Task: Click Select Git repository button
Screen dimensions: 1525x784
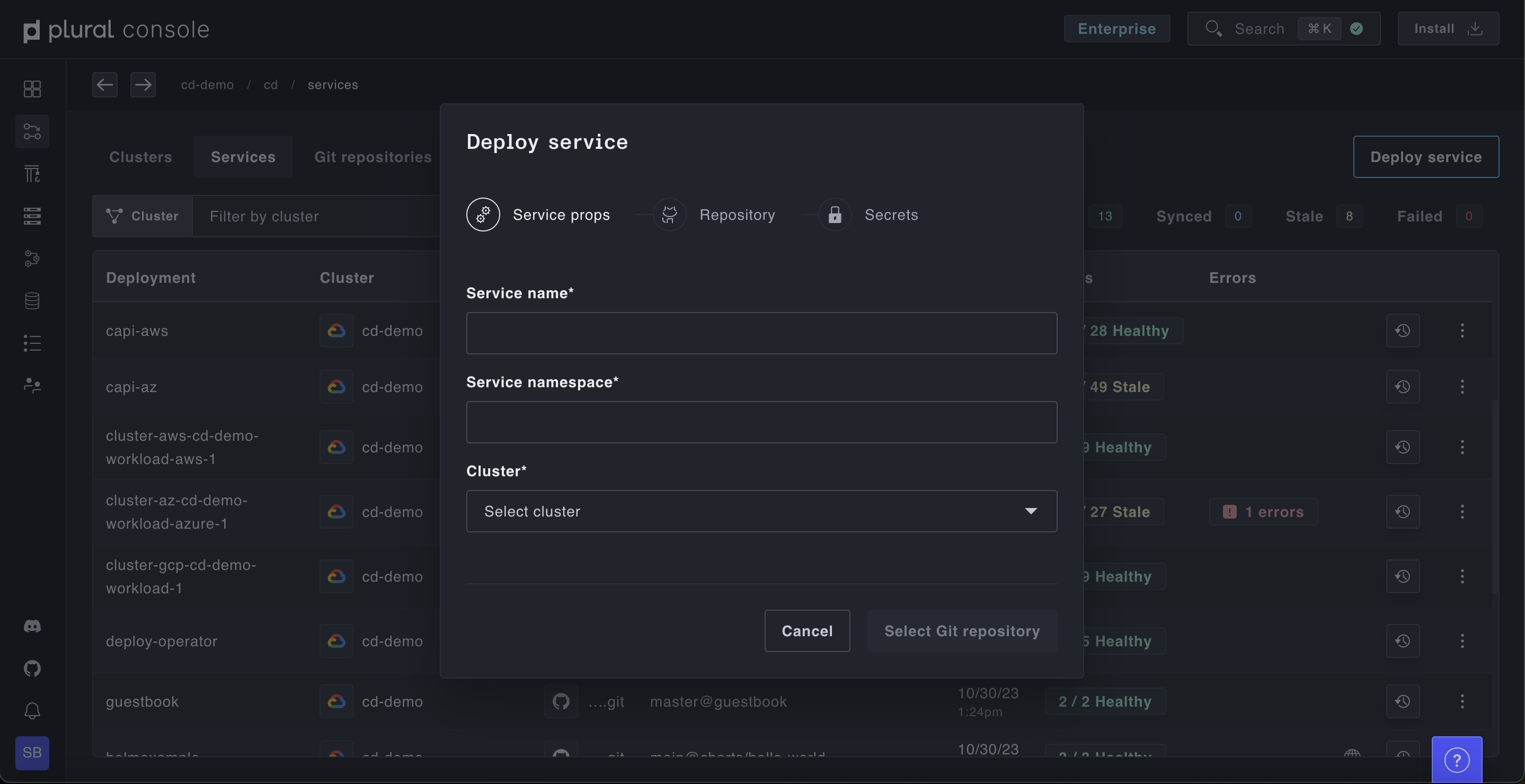Action: [x=962, y=631]
